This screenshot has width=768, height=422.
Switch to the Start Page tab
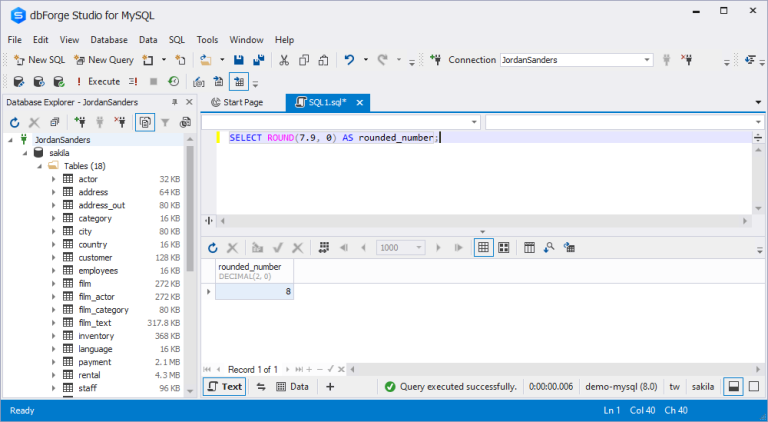coord(238,102)
